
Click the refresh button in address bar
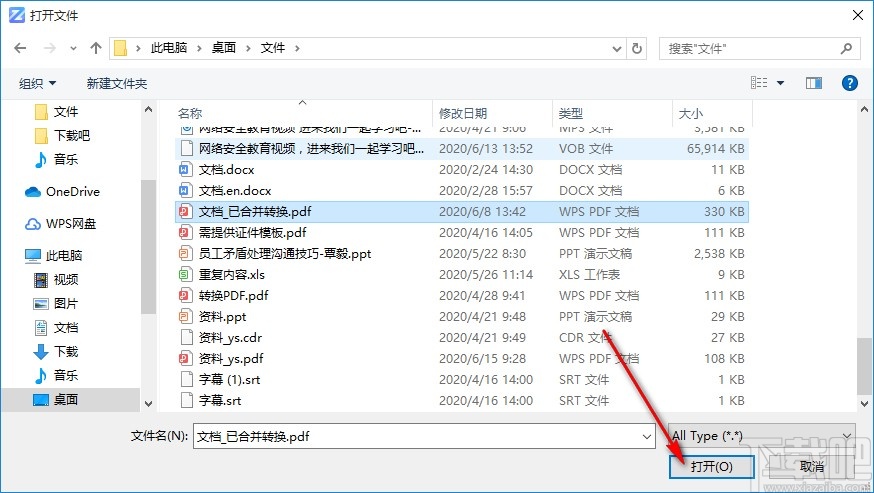coord(637,49)
